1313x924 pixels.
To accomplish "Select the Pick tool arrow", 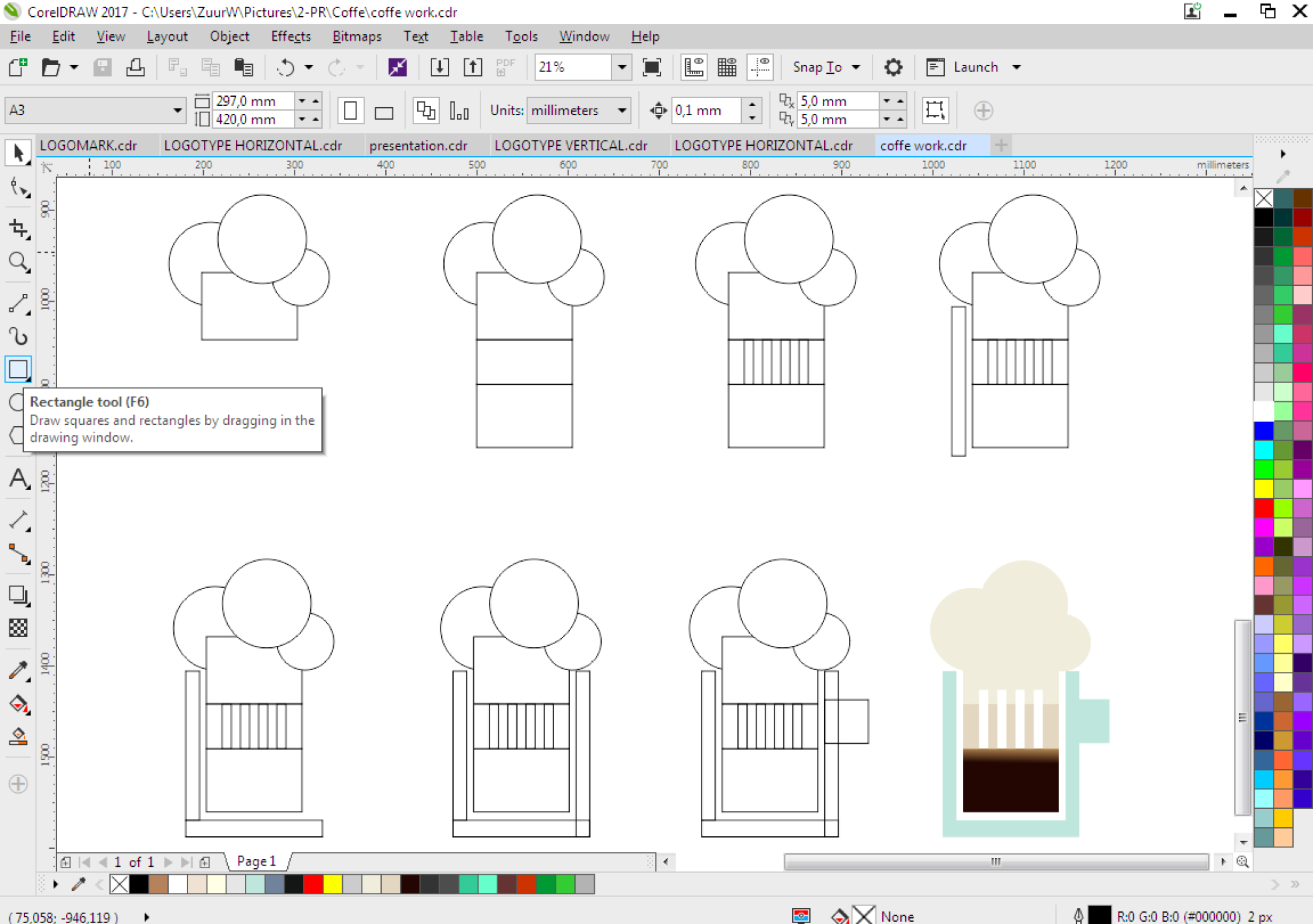I will click(18, 153).
